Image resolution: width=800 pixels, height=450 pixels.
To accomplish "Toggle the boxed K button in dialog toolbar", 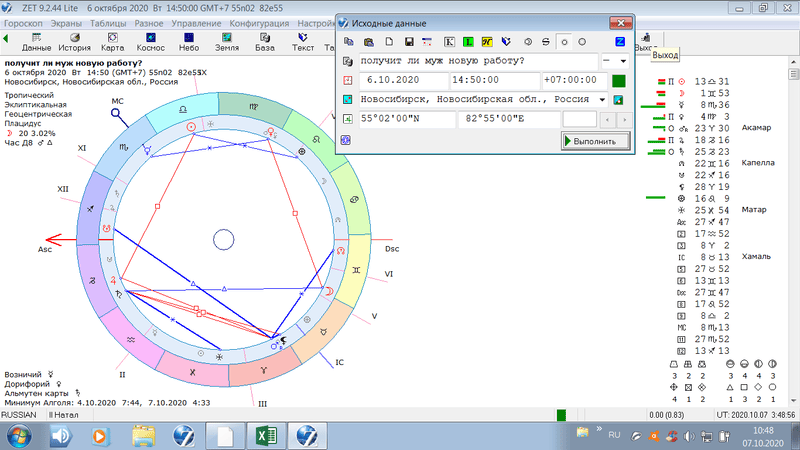I will coord(449,42).
